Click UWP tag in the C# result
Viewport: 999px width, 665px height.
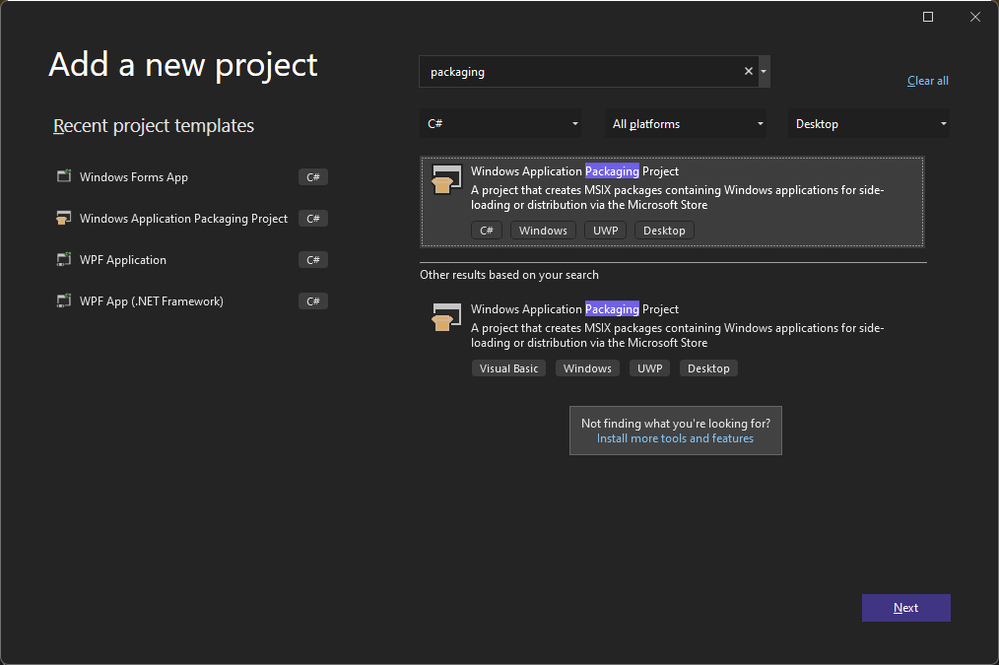[605, 231]
